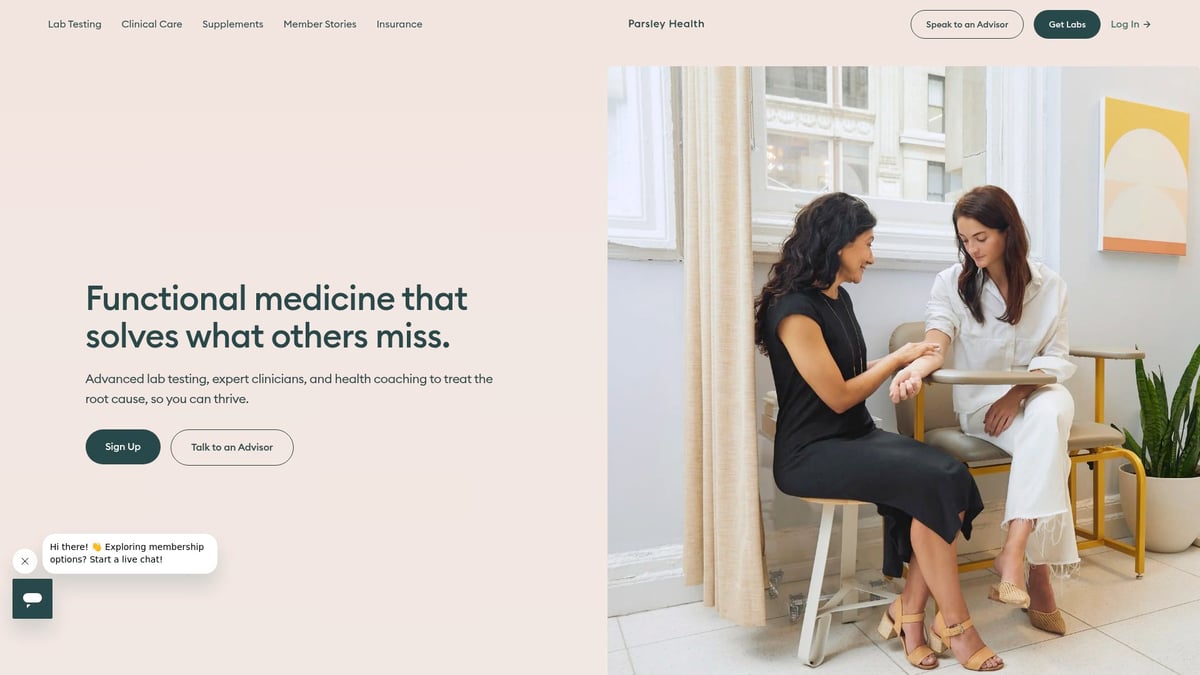1200x675 pixels.
Task: Open the Clinical Care menu
Action: click(152, 24)
